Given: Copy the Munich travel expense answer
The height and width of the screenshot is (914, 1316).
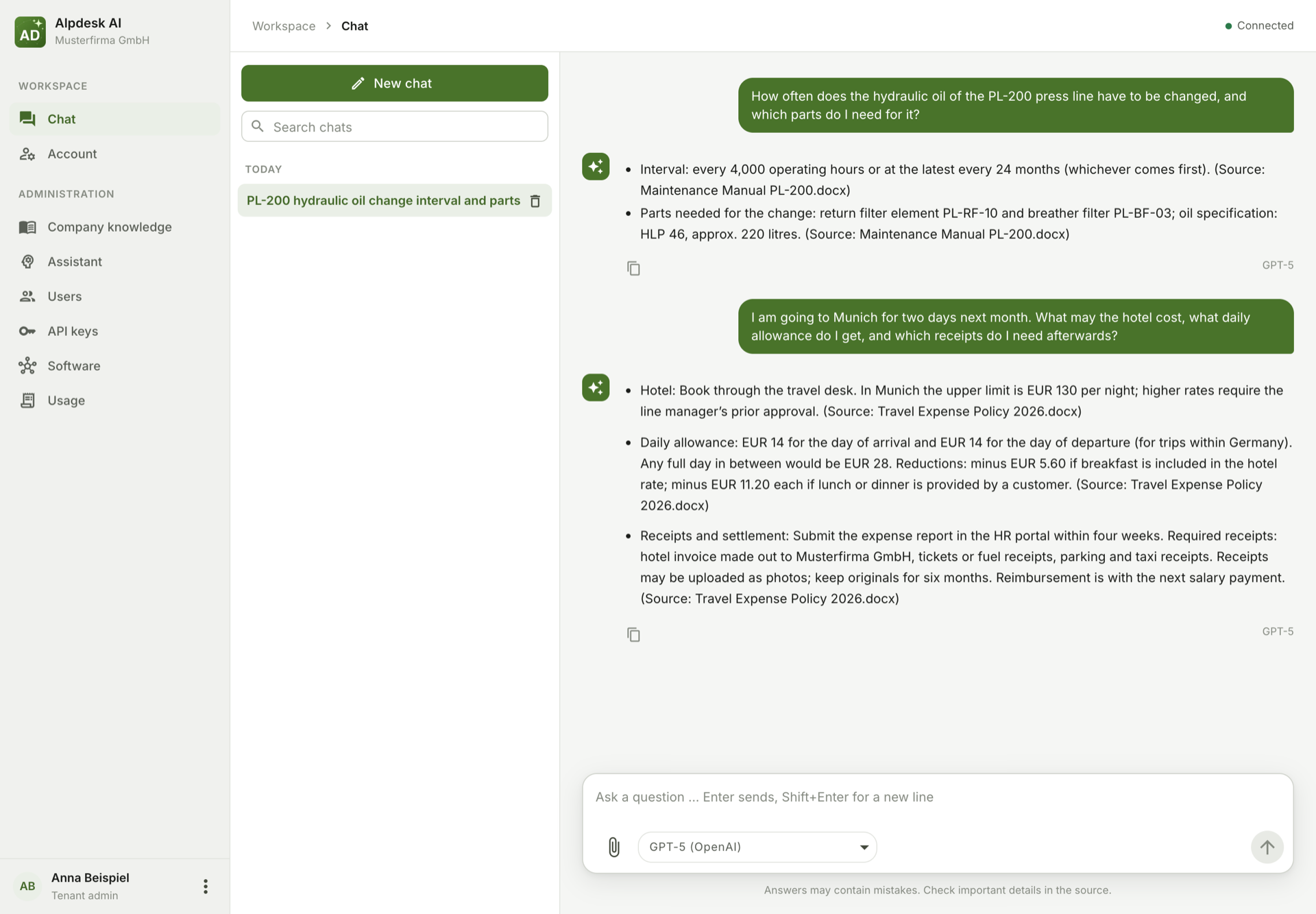Looking at the screenshot, I should point(633,635).
